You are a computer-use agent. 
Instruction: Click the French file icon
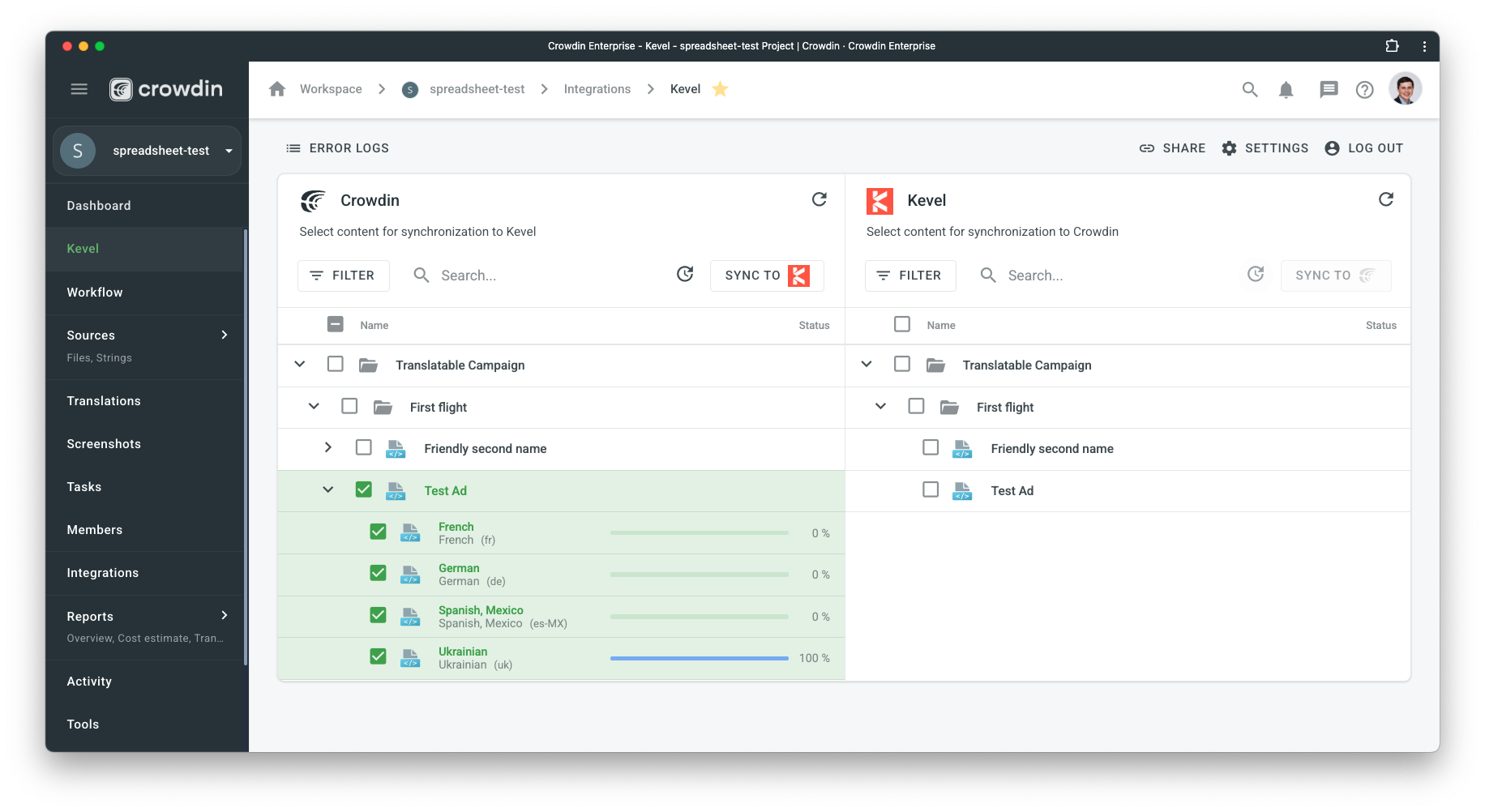pos(410,533)
